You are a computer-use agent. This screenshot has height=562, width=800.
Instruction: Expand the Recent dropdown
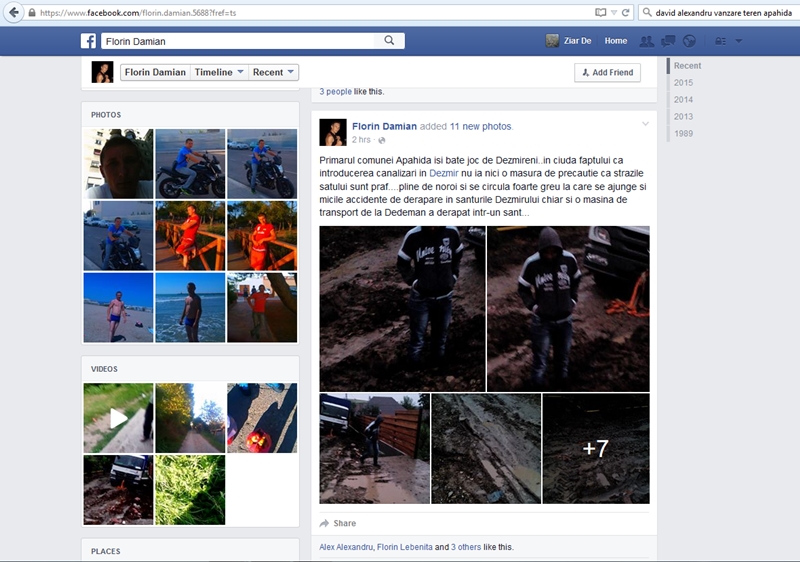click(274, 72)
